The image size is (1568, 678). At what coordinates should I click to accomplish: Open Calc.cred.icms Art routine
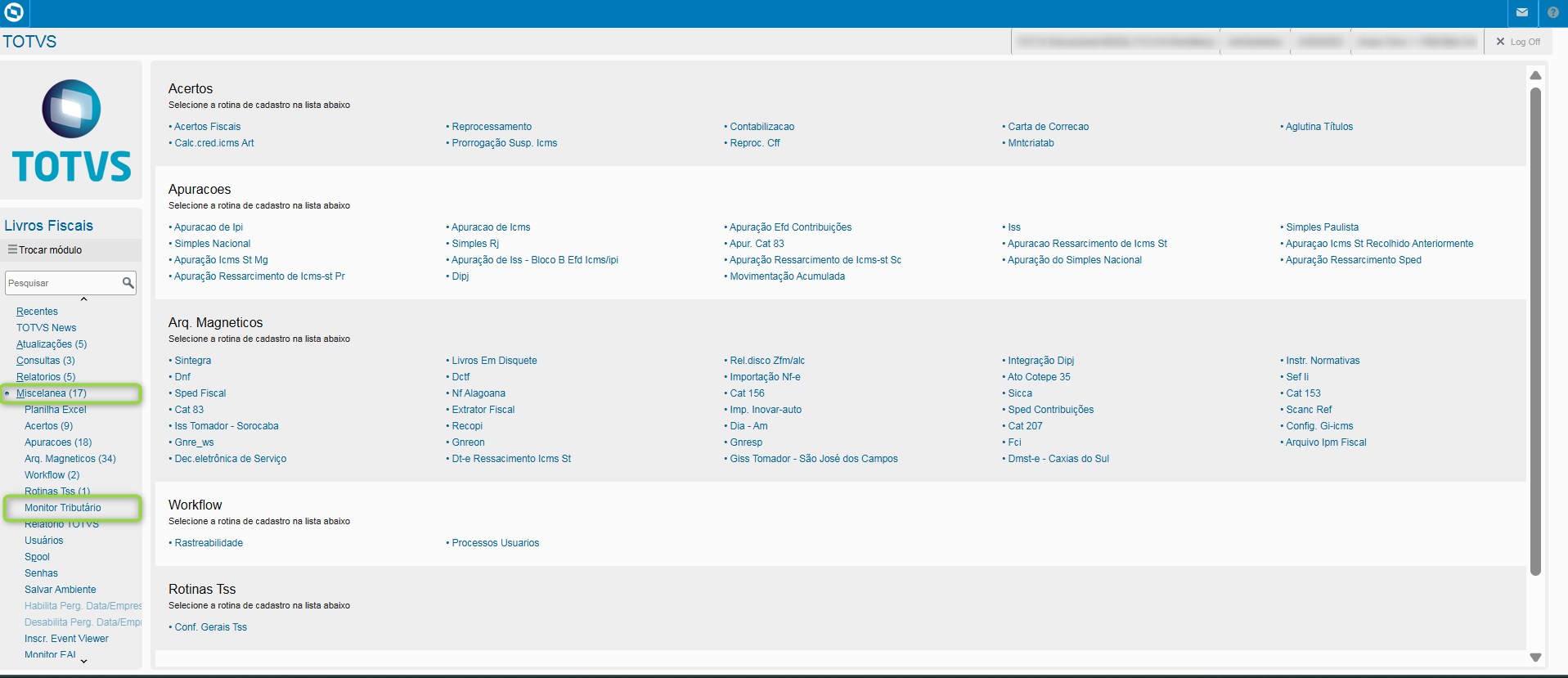click(214, 143)
